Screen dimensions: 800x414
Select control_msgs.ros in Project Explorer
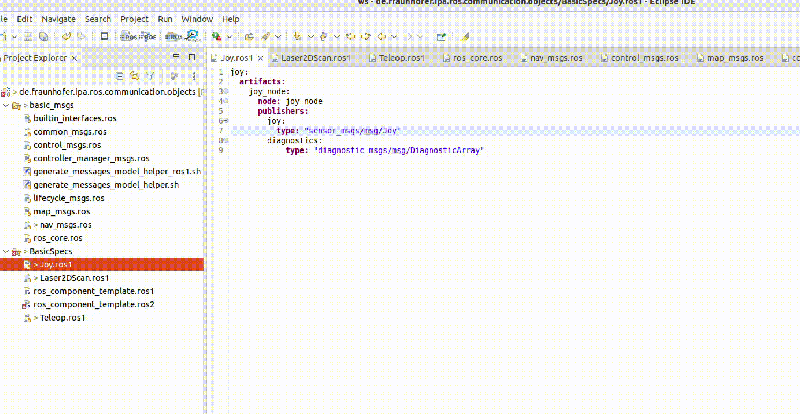pyautogui.click(x=67, y=145)
